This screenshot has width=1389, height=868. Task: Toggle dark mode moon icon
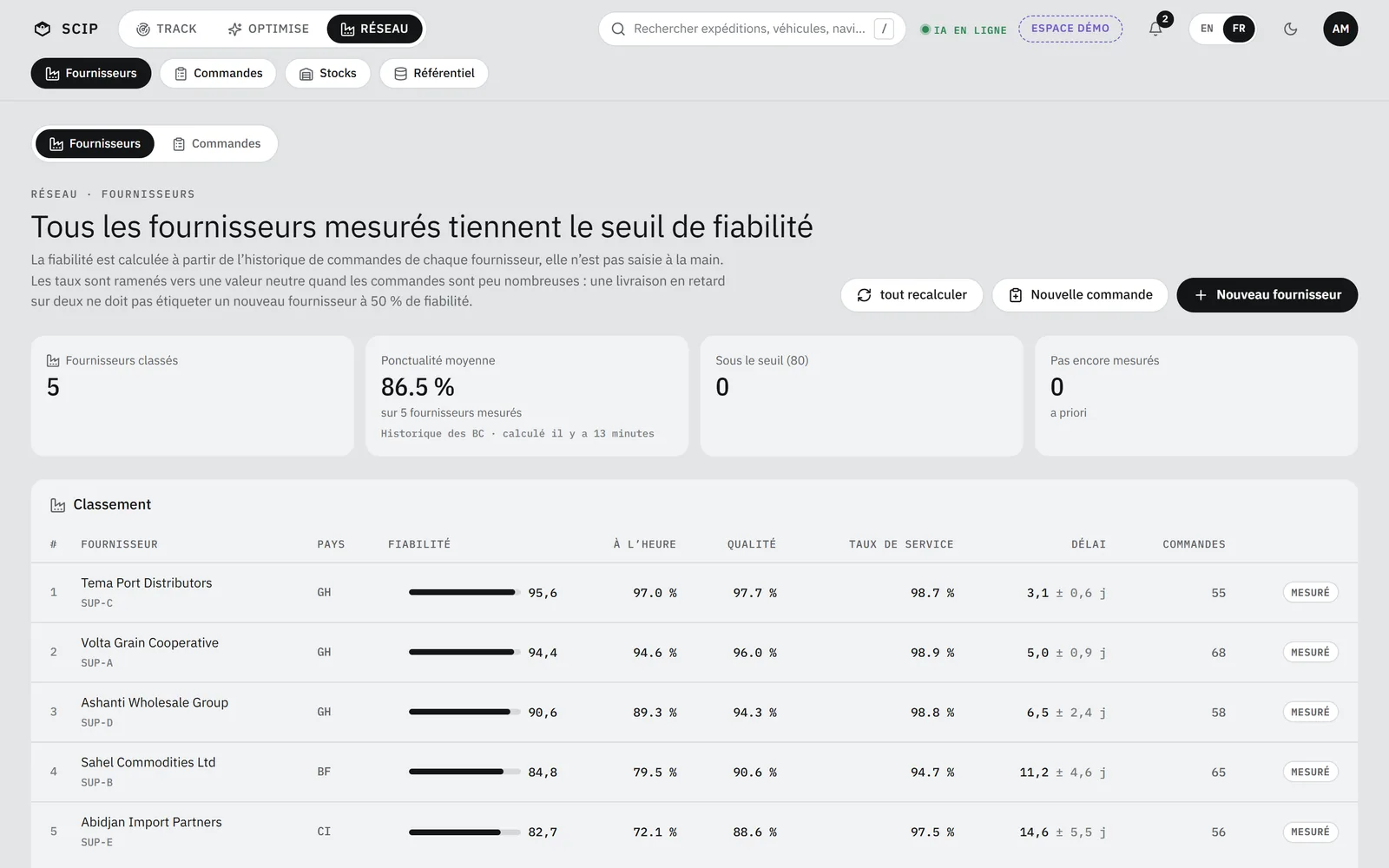pos(1290,29)
